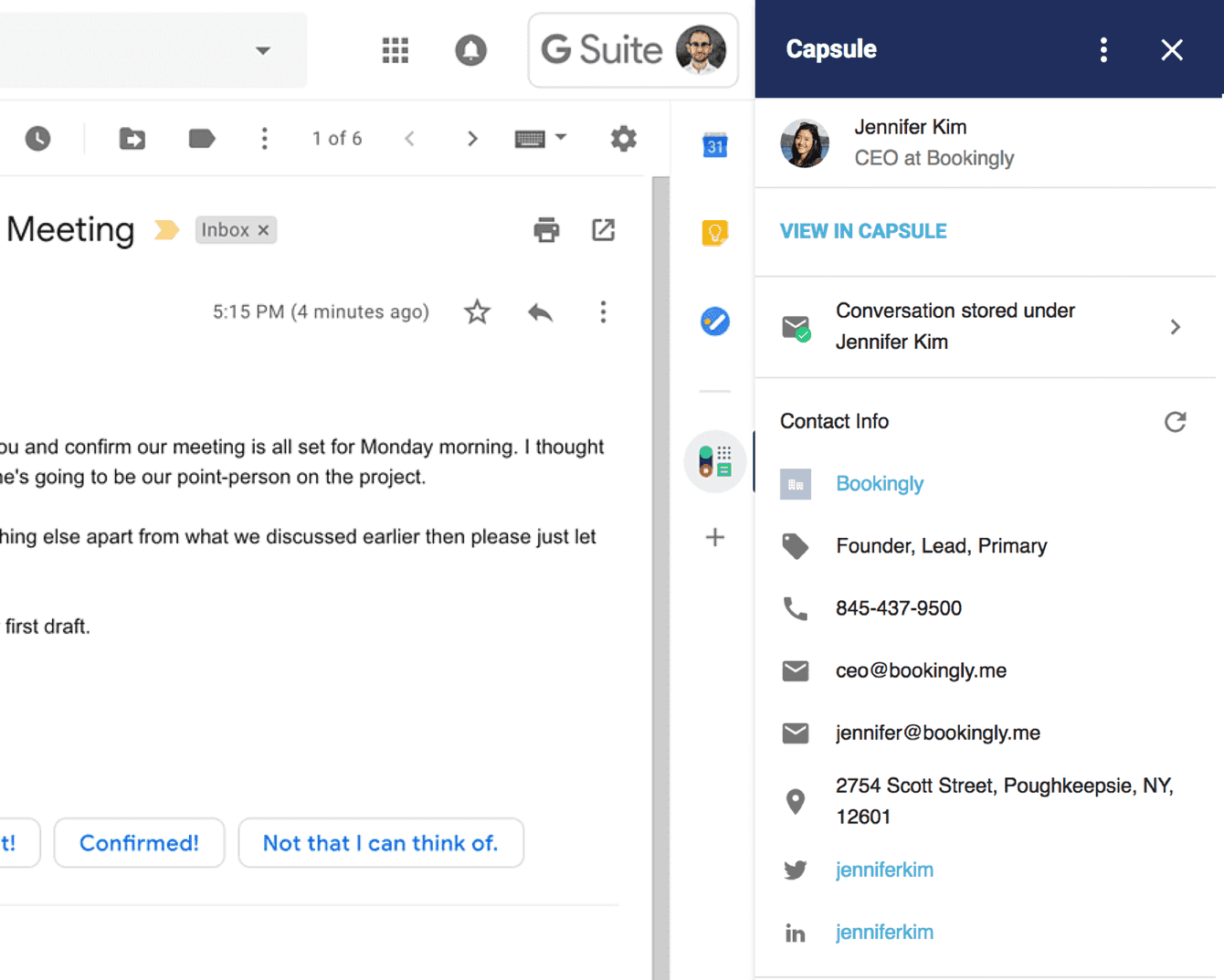Open the jenniferkim Twitter link
This screenshot has width=1224, height=980.
[884, 869]
